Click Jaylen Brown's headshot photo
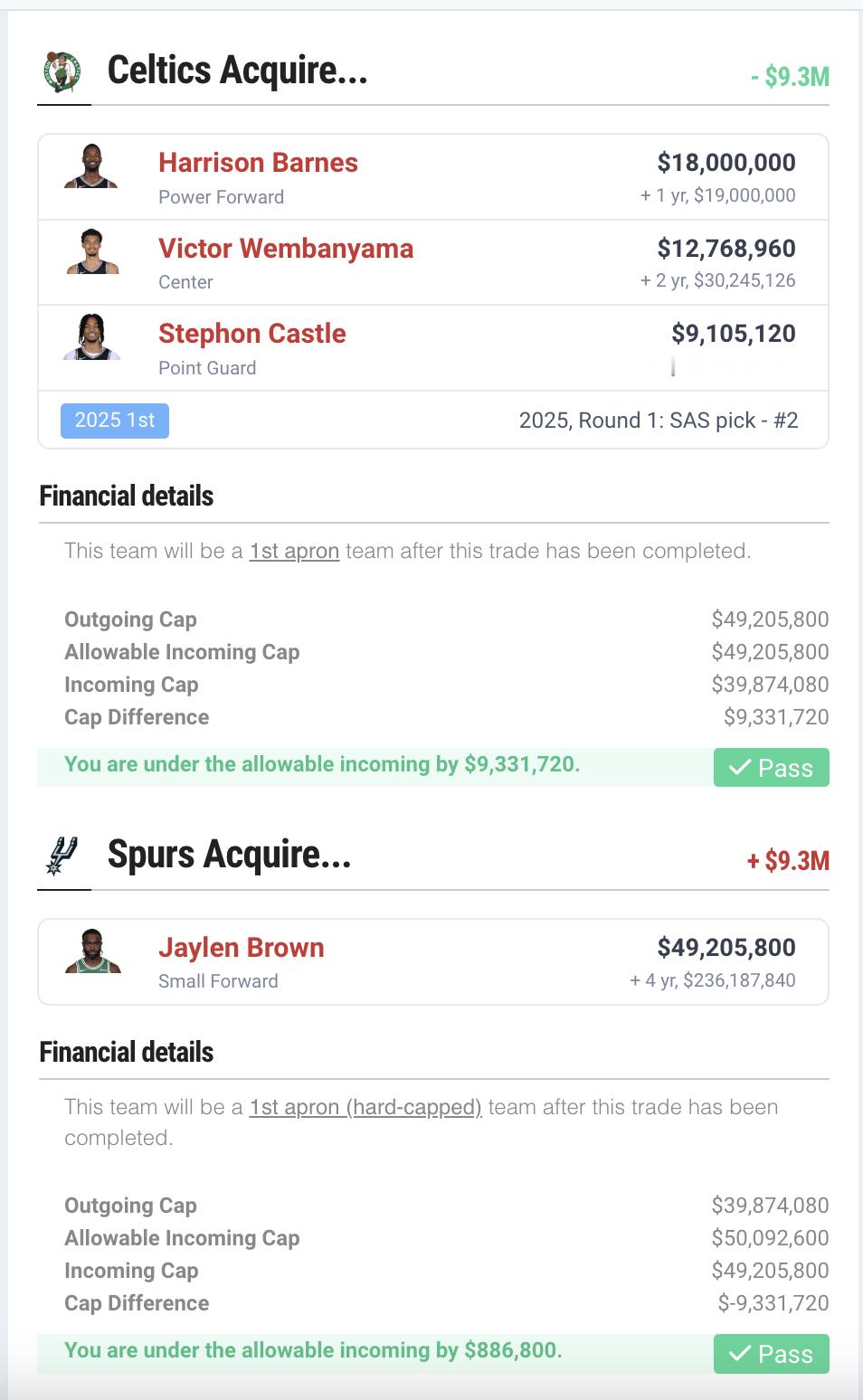This screenshot has width=863, height=1400. click(x=92, y=951)
